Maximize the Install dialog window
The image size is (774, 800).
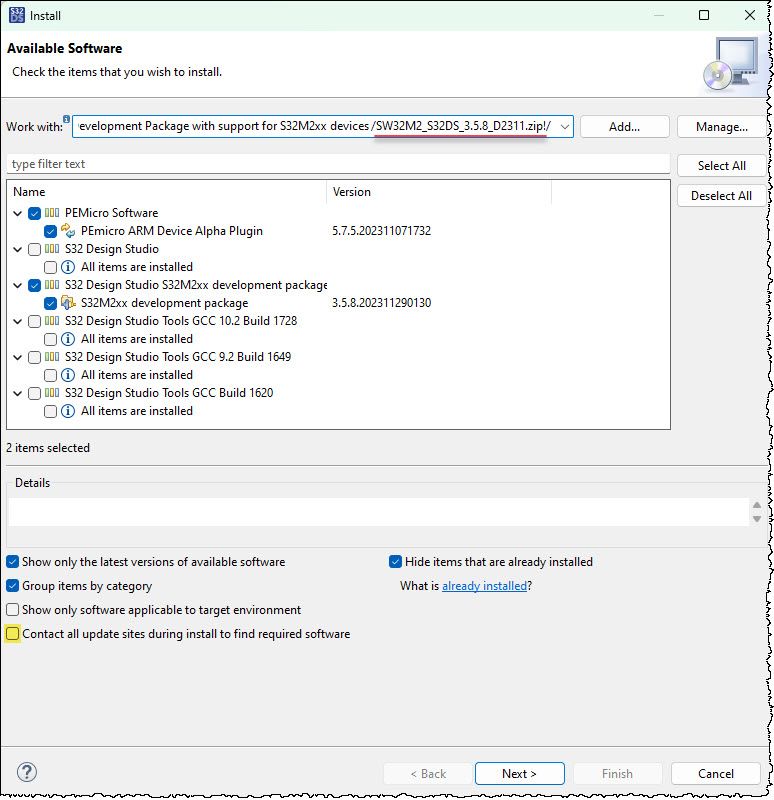tap(704, 15)
